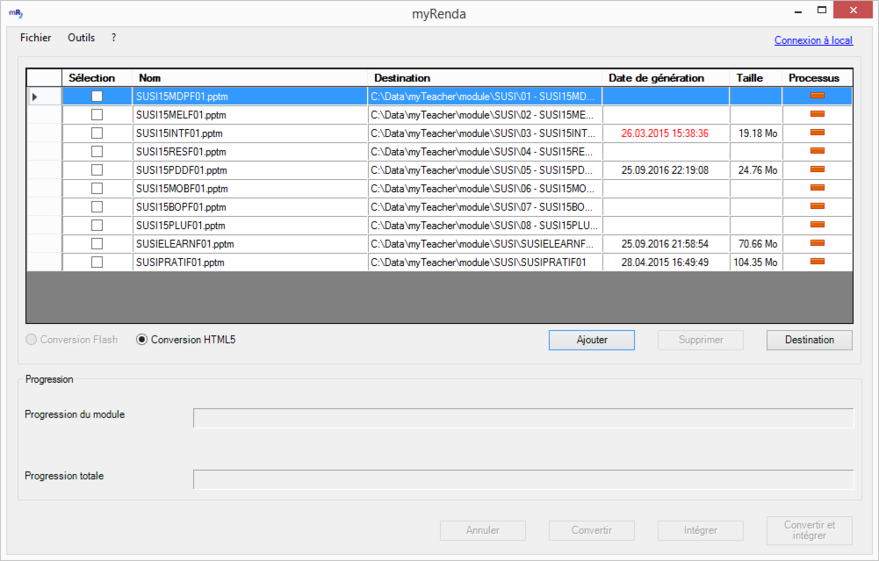The width and height of the screenshot is (879, 561).
Task: Click the process icon for SUSI15MOBF01.pptm
Action: tap(816, 187)
